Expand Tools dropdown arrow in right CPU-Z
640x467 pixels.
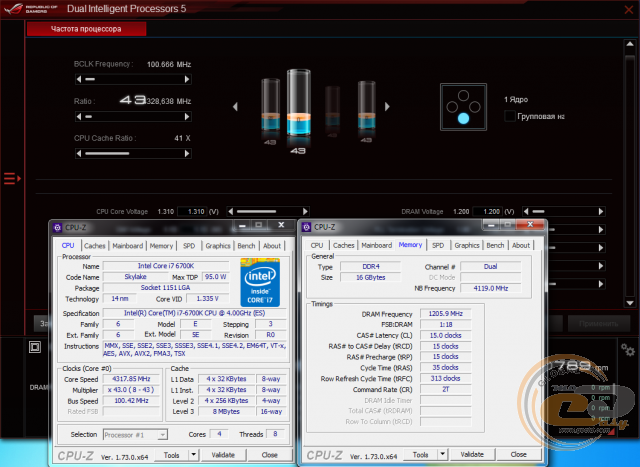point(442,454)
